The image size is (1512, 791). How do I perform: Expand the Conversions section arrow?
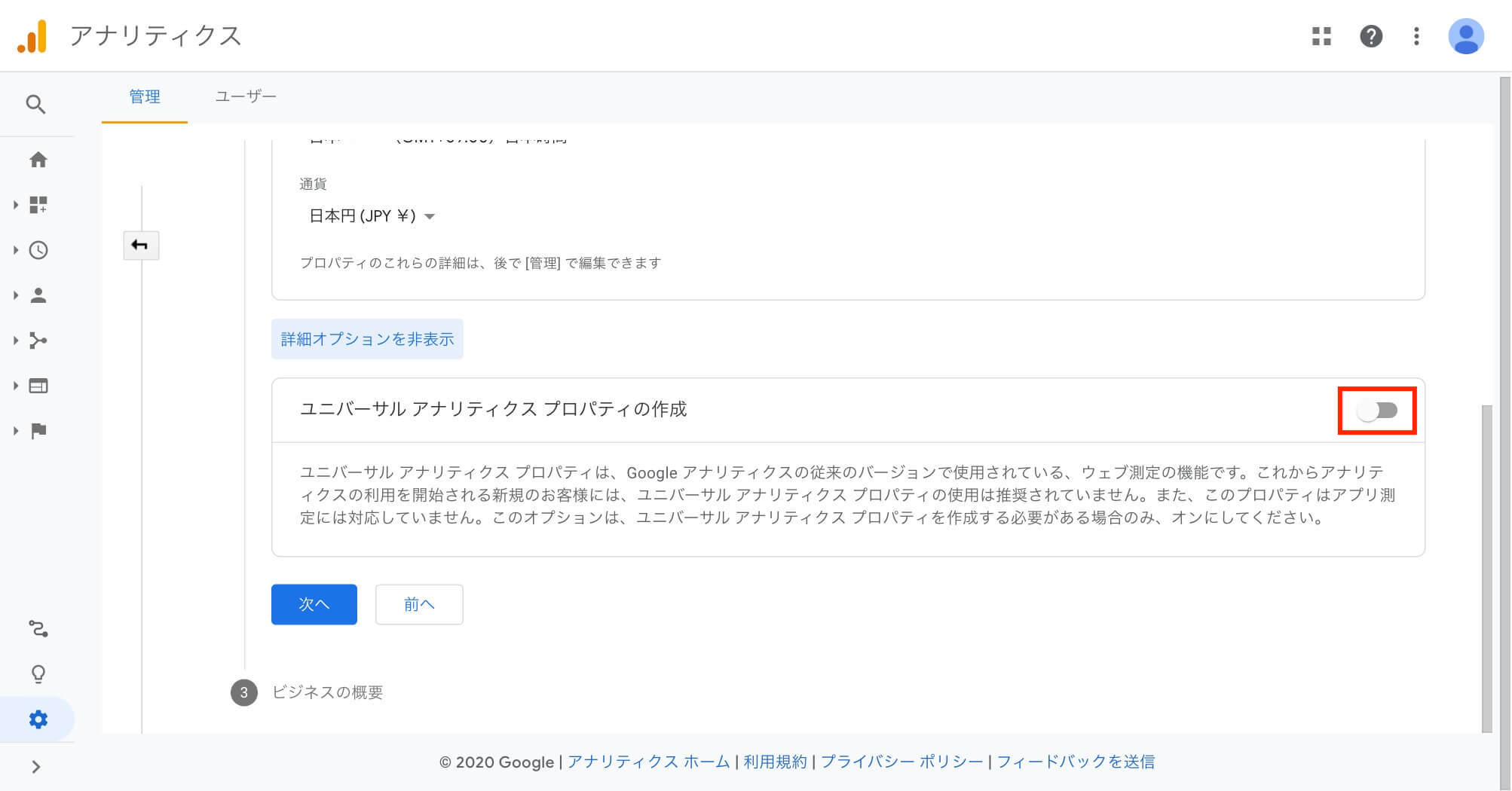click(15, 431)
